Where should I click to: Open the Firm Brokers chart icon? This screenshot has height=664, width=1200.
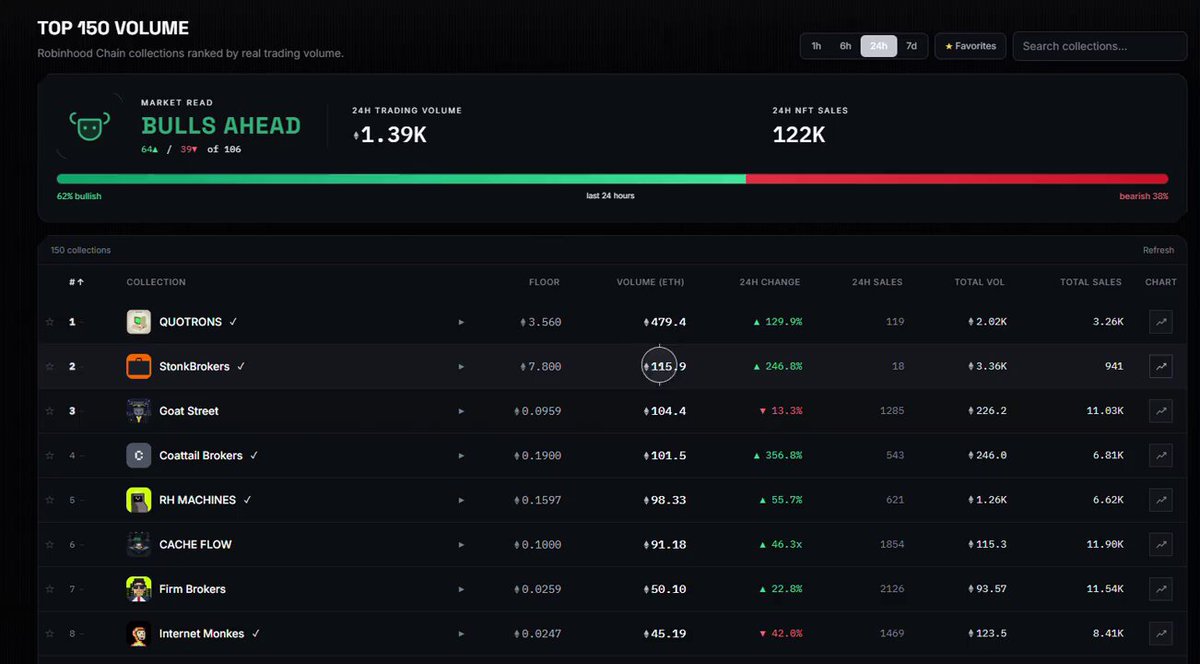(1161, 589)
